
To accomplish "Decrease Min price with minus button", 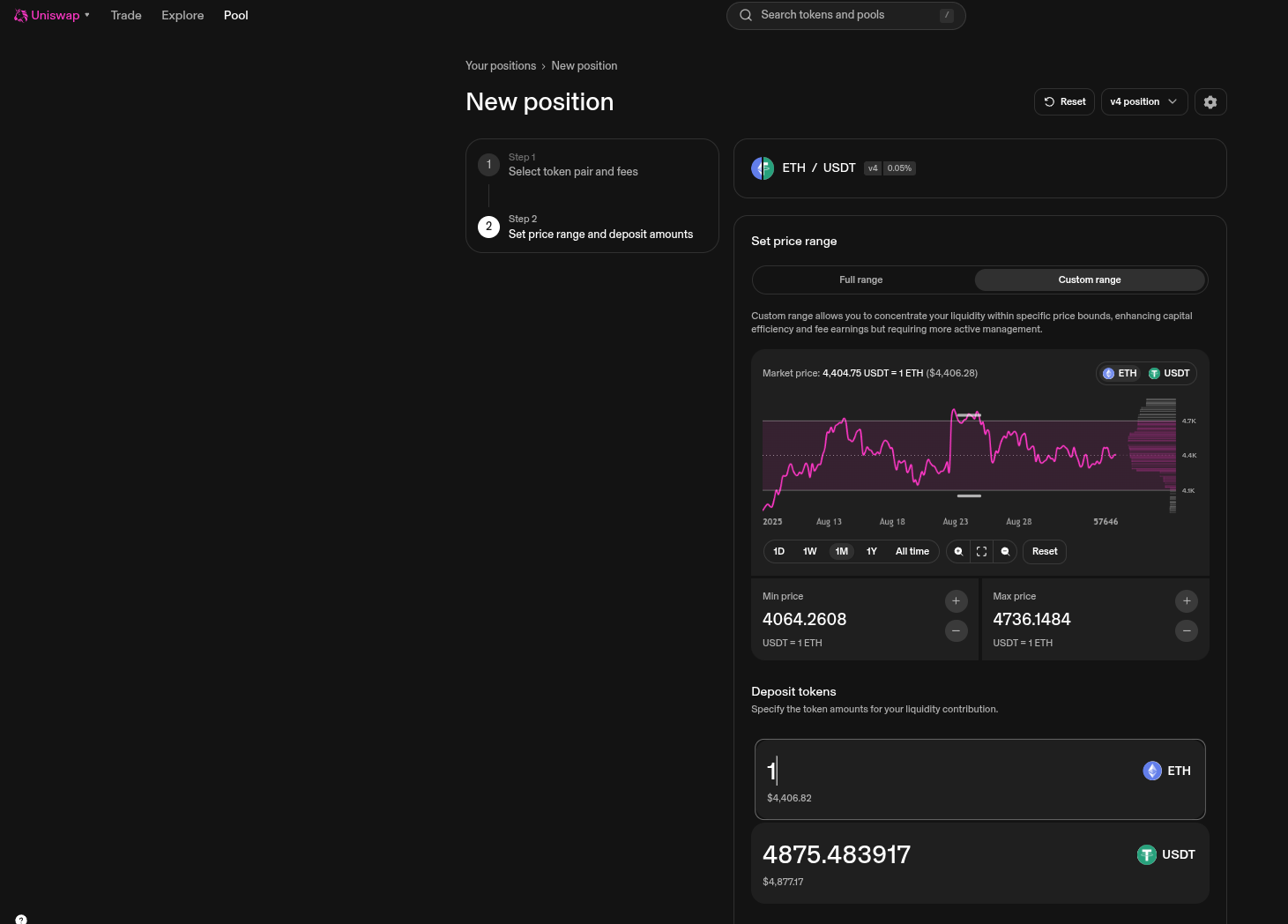I will (956, 631).
